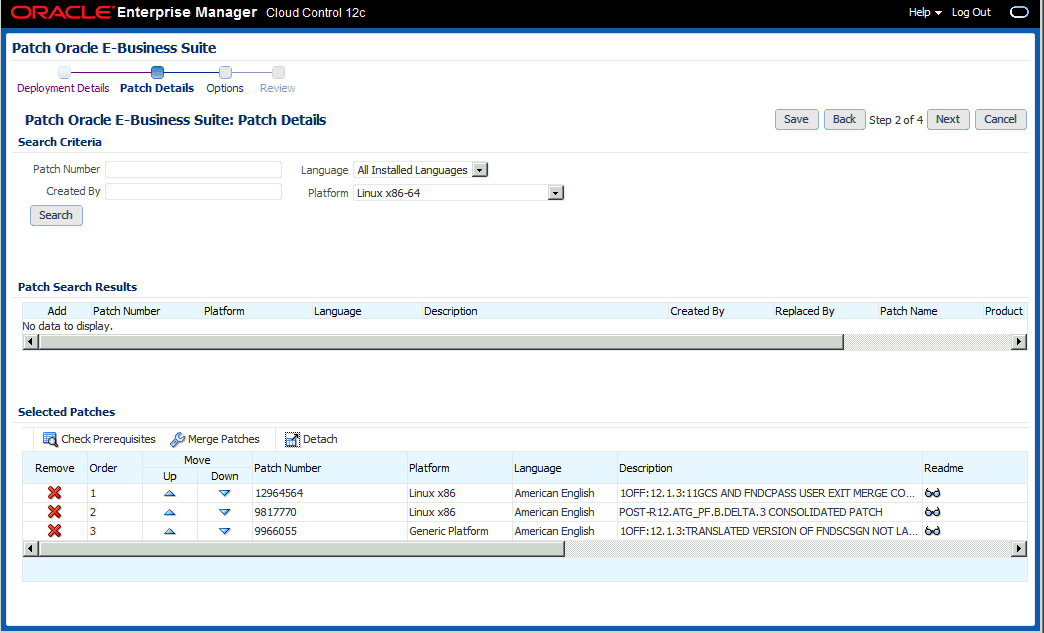Click the Log Out link

coord(971,13)
